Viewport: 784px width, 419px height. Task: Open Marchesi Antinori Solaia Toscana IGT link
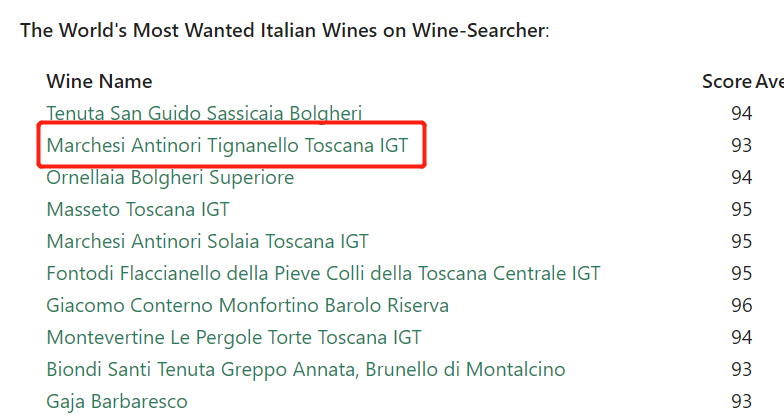208,242
